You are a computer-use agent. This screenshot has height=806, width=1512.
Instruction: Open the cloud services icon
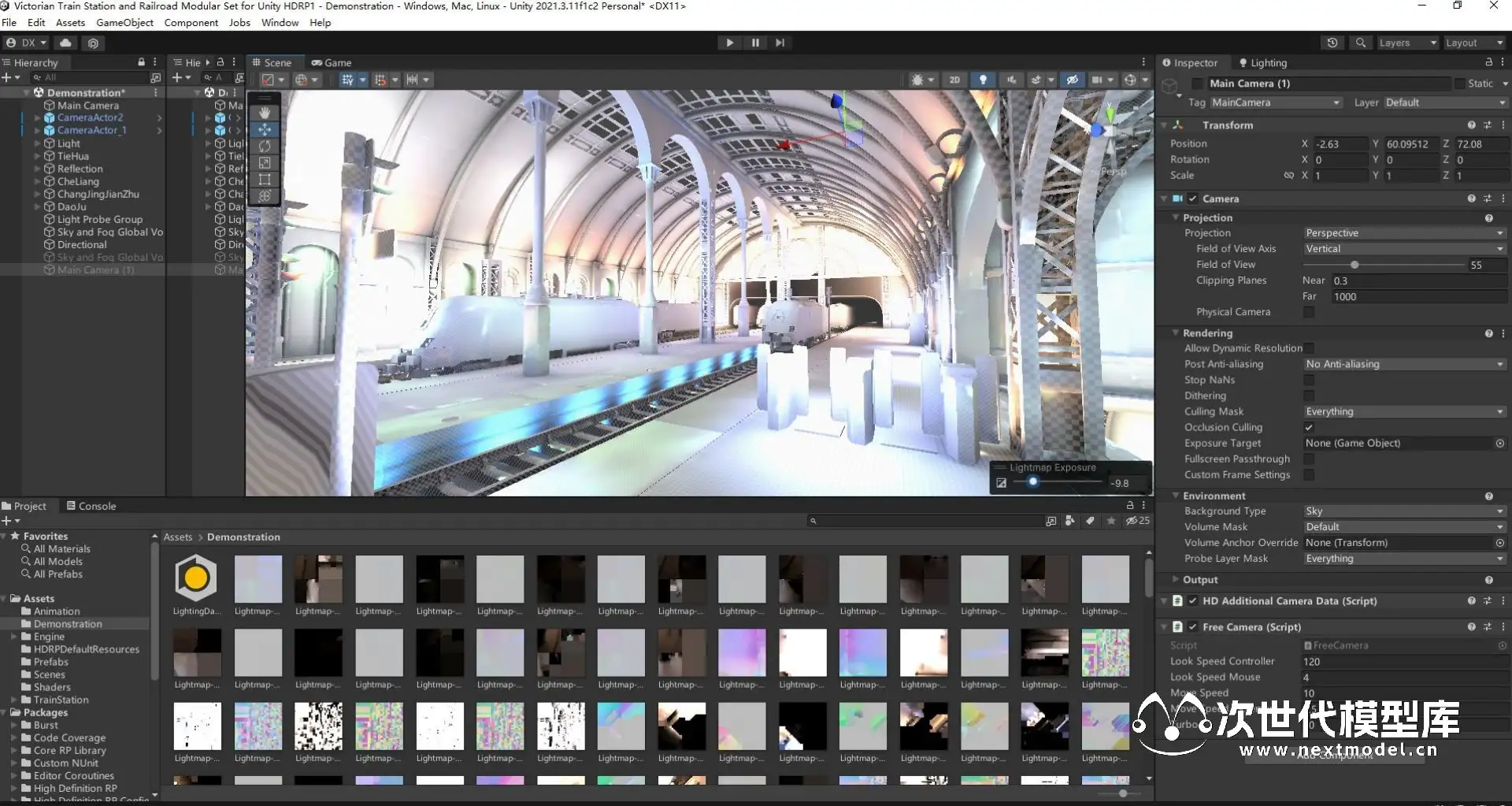(x=65, y=43)
